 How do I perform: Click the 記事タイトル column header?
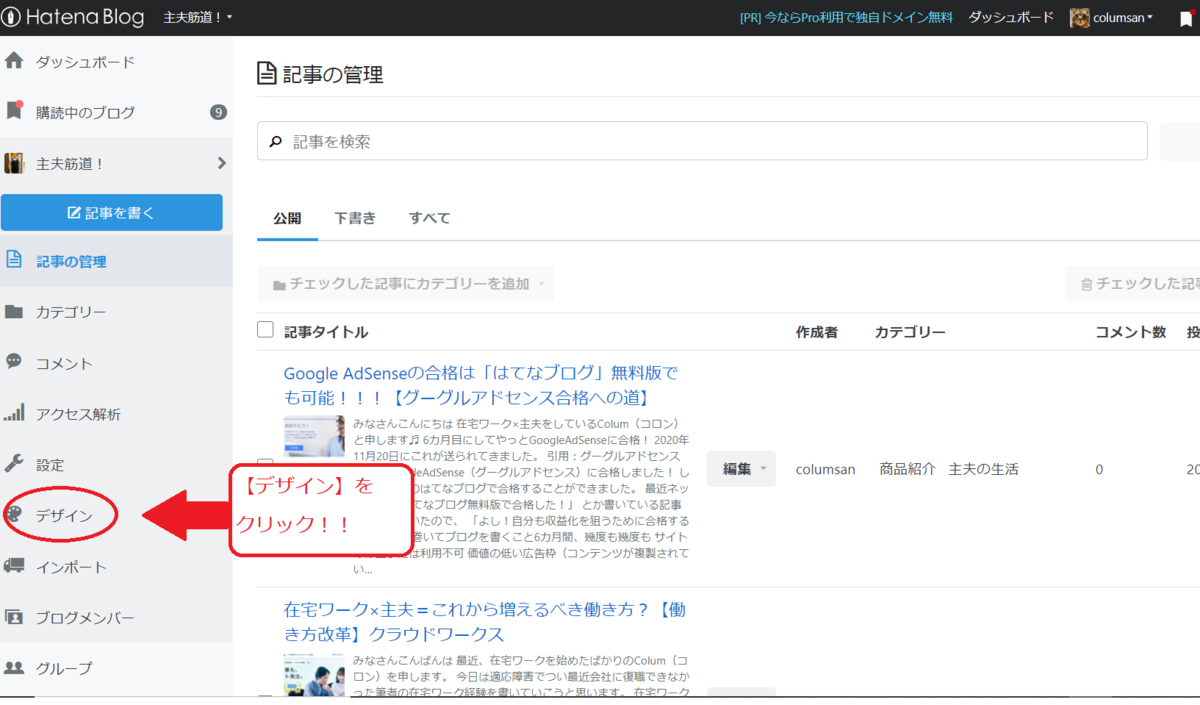325,332
